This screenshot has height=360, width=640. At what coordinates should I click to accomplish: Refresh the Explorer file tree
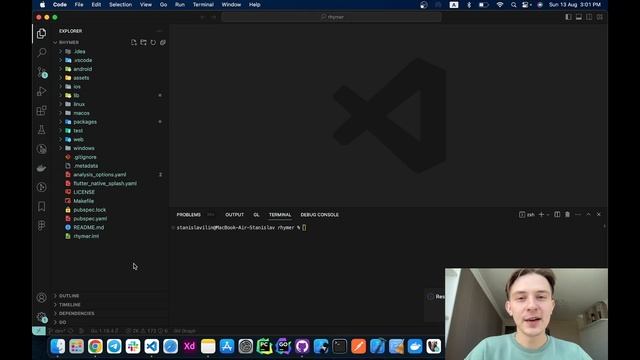click(153, 42)
